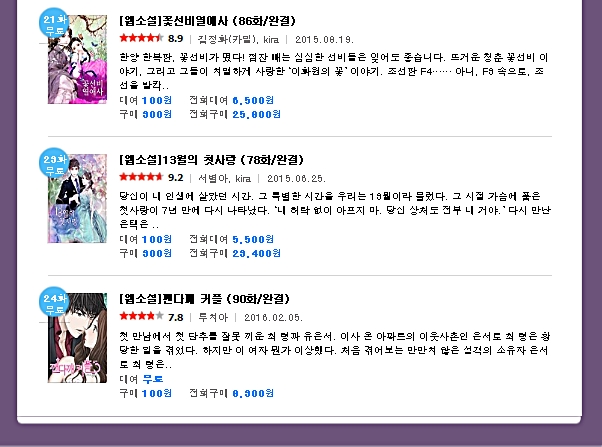Select full purchase price 23,400원
This screenshot has width=602, height=447.
click(x=256, y=253)
